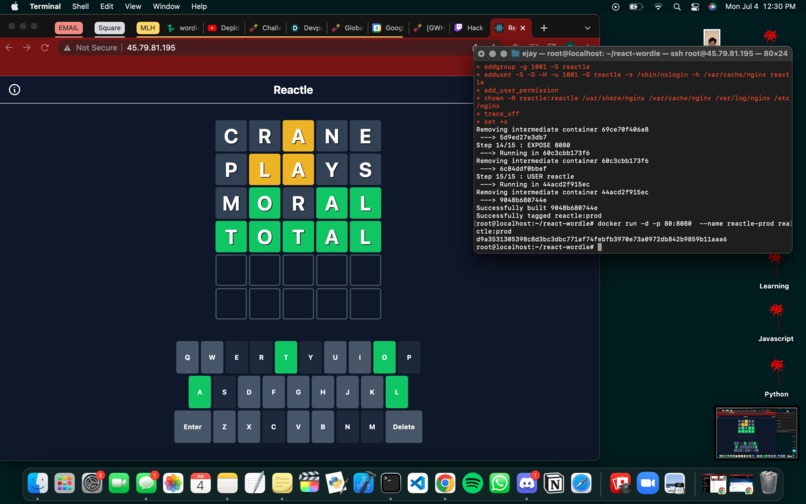Open the Reactle info icon
806x504 pixels.
coord(14,89)
